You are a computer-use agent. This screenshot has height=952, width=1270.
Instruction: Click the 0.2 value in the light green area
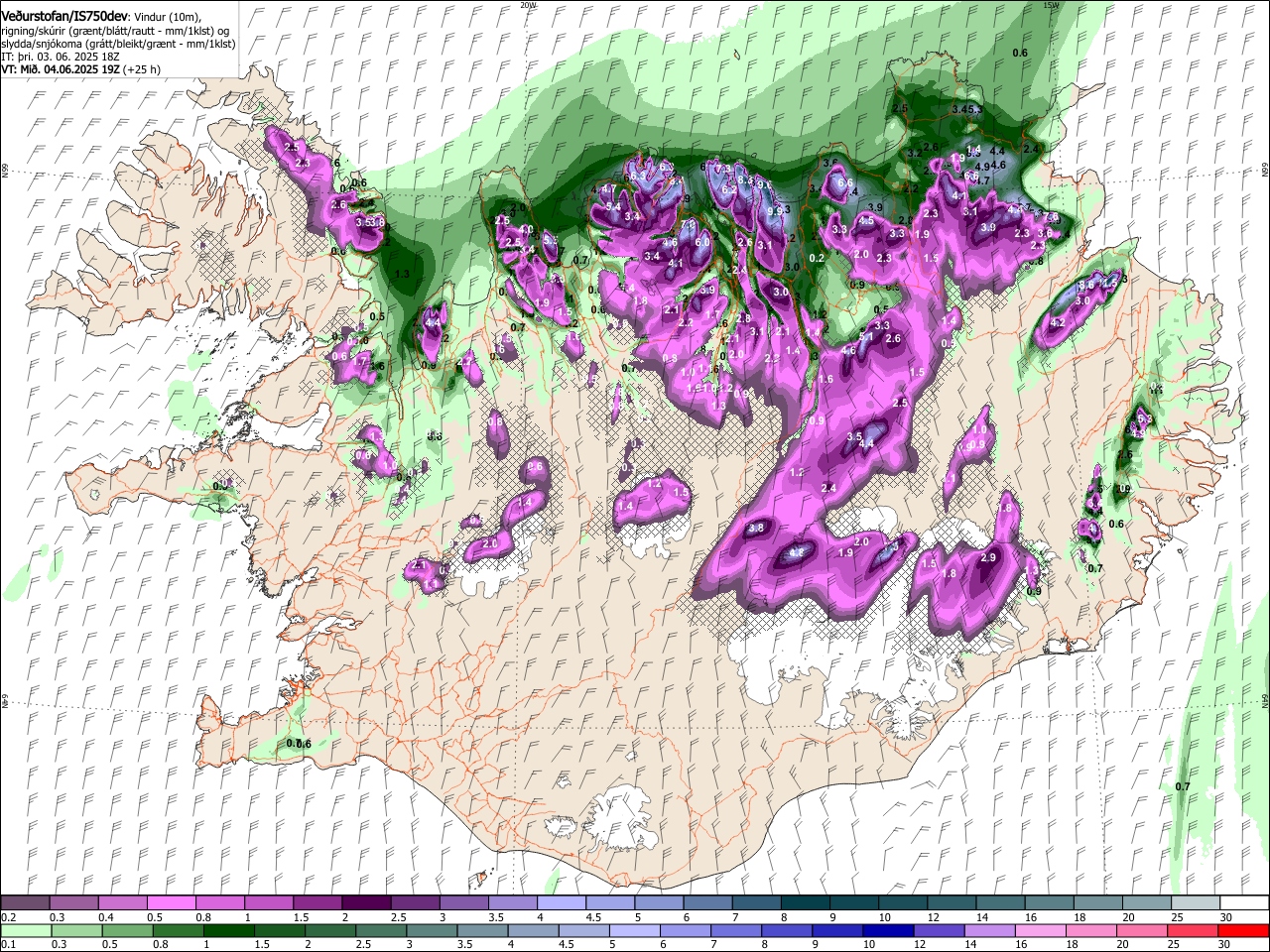click(x=817, y=258)
